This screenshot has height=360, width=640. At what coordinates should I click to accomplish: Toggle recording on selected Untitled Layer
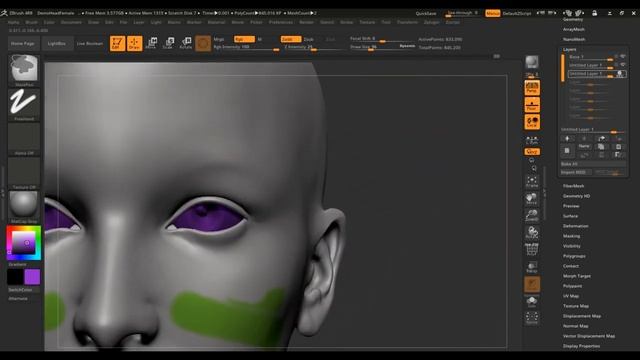(620, 74)
